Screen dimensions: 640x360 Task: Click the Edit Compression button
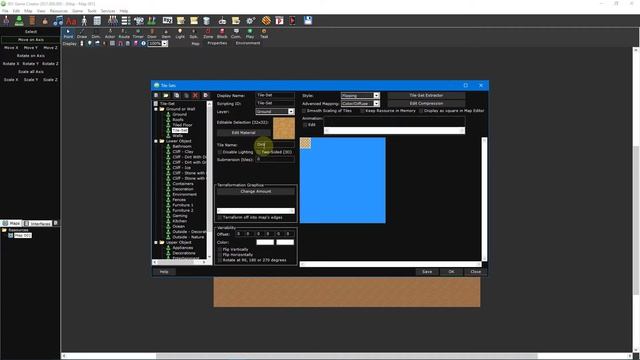pos(426,104)
